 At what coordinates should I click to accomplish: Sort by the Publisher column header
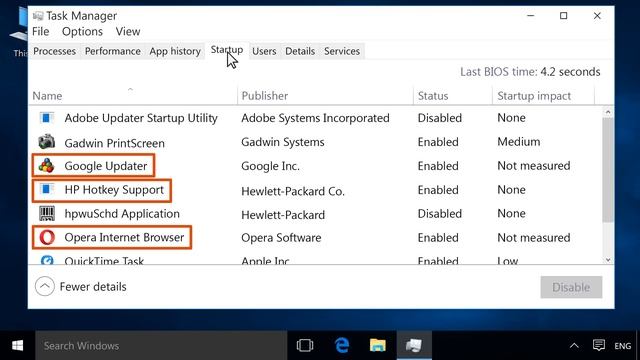coord(325,96)
